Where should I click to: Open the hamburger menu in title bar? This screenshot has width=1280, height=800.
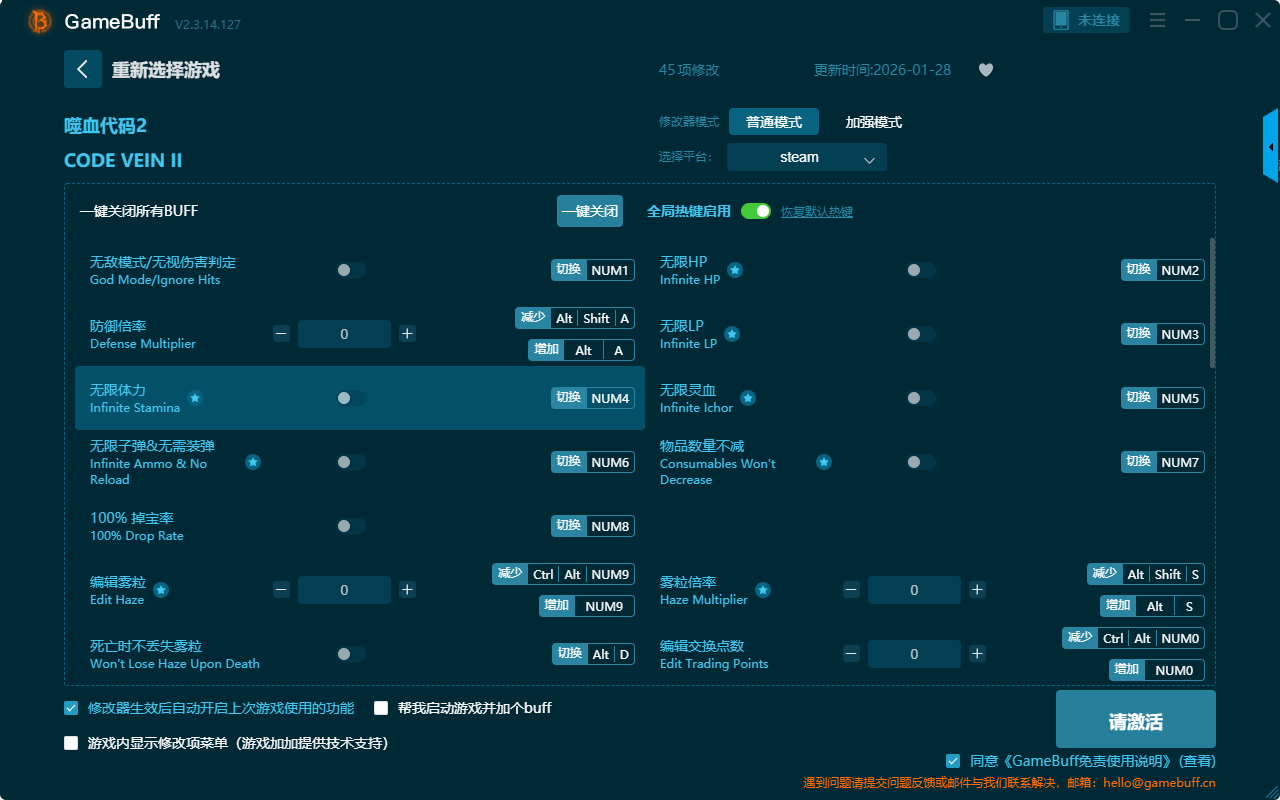pyautogui.click(x=1157, y=20)
